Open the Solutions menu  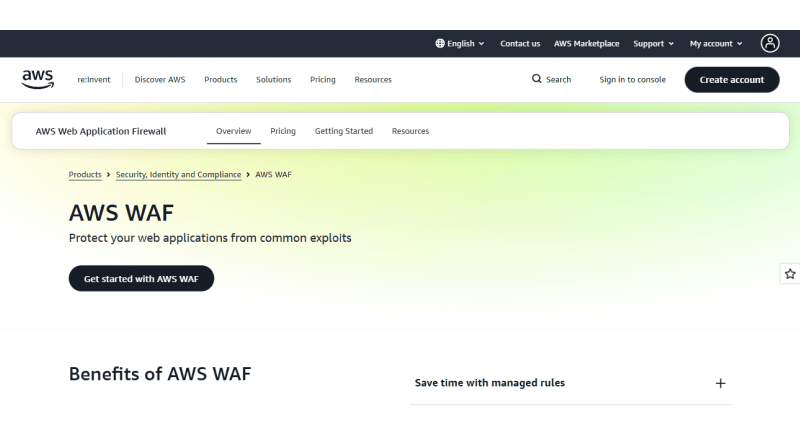tap(273, 80)
